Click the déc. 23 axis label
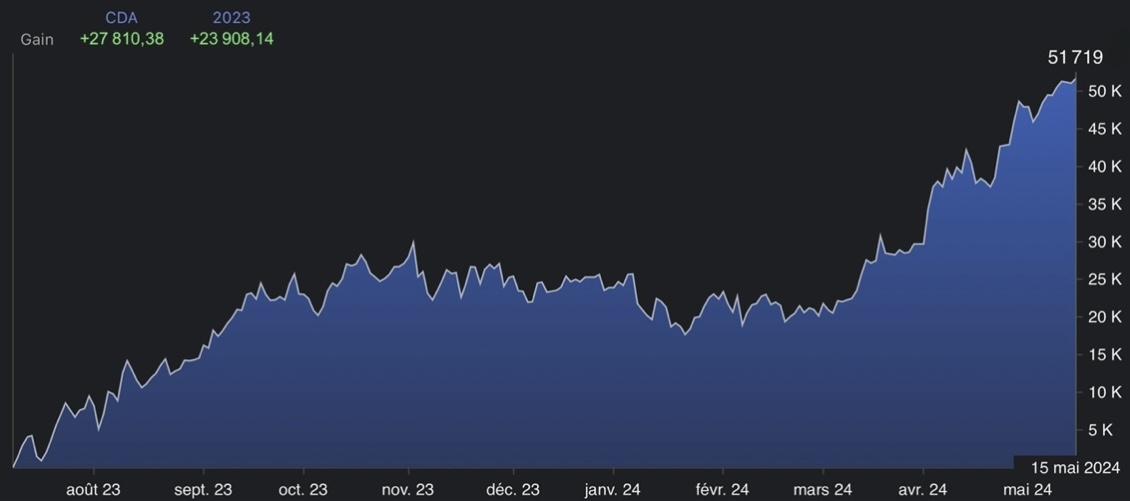Viewport: 1130px width, 501px height. 512,490
